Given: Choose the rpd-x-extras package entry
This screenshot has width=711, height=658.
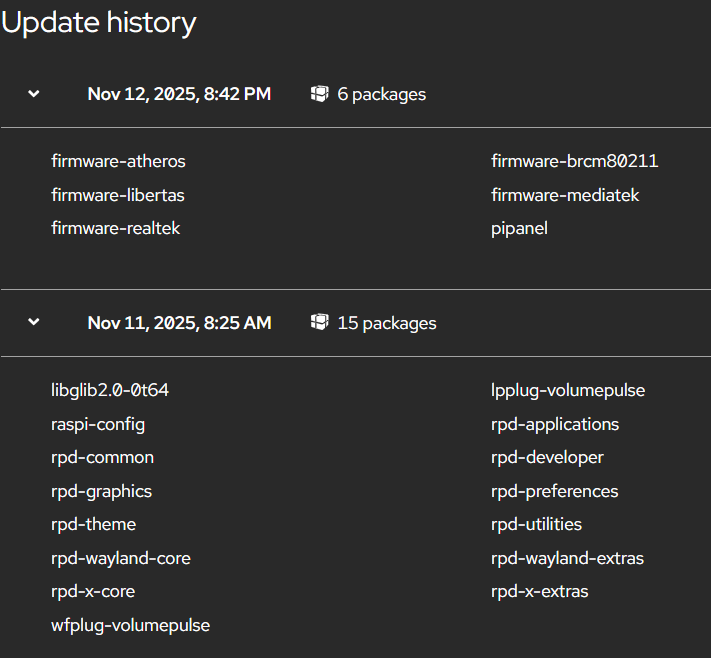Looking at the screenshot, I should point(539,591).
